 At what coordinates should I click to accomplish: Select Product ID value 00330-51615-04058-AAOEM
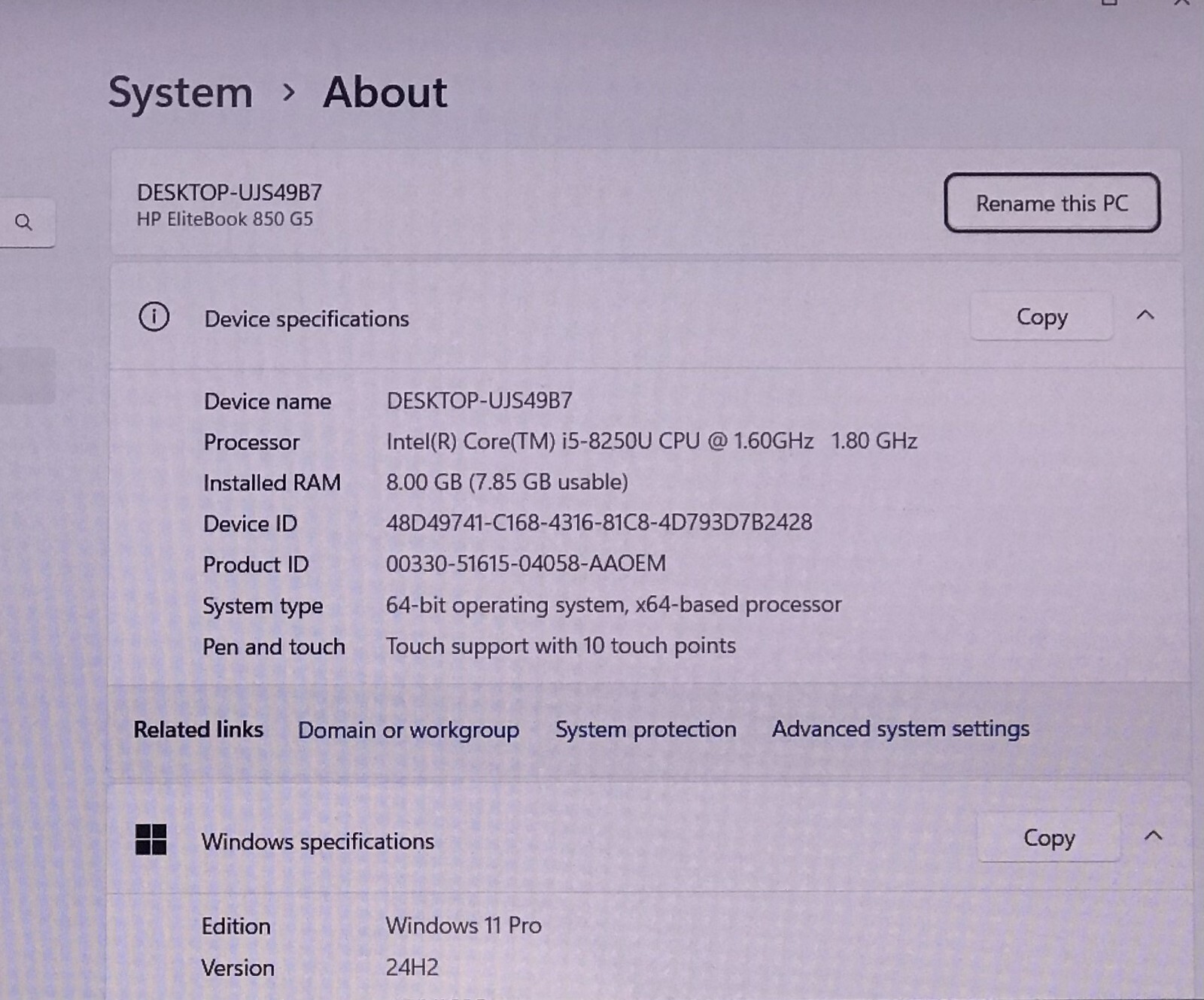point(526,563)
